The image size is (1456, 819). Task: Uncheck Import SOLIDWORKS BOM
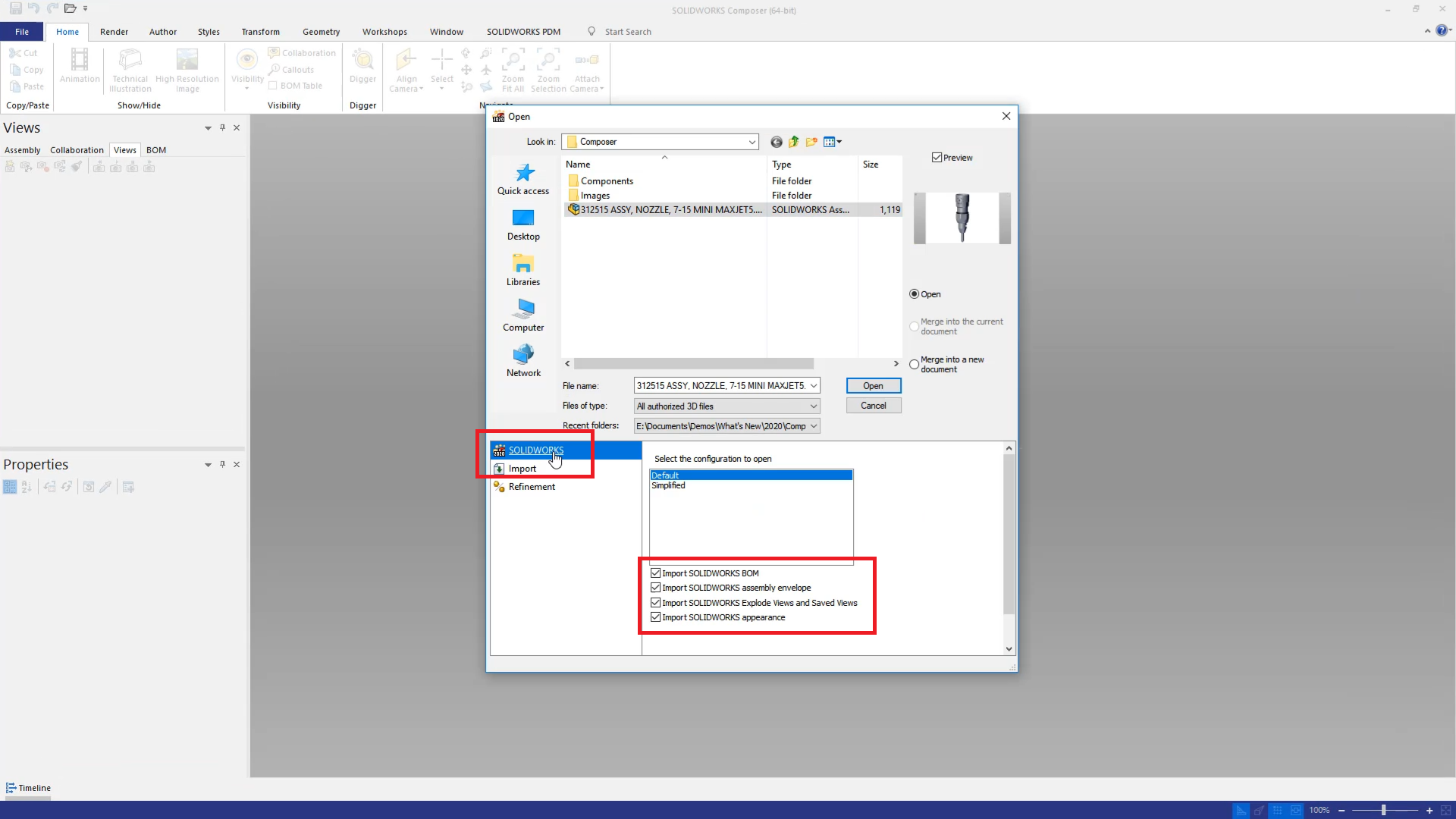click(x=656, y=573)
